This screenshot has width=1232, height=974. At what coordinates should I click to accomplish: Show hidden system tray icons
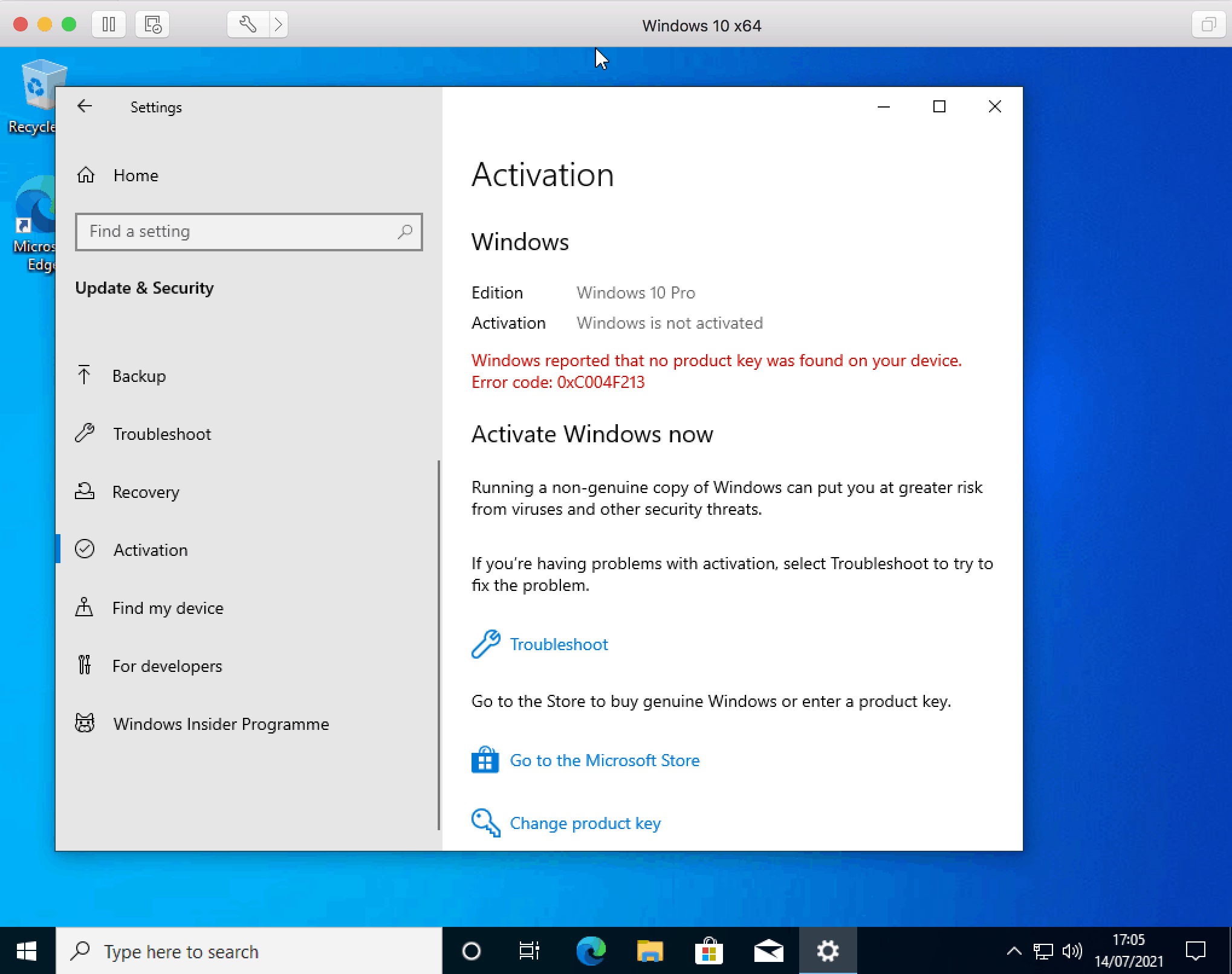(1014, 952)
